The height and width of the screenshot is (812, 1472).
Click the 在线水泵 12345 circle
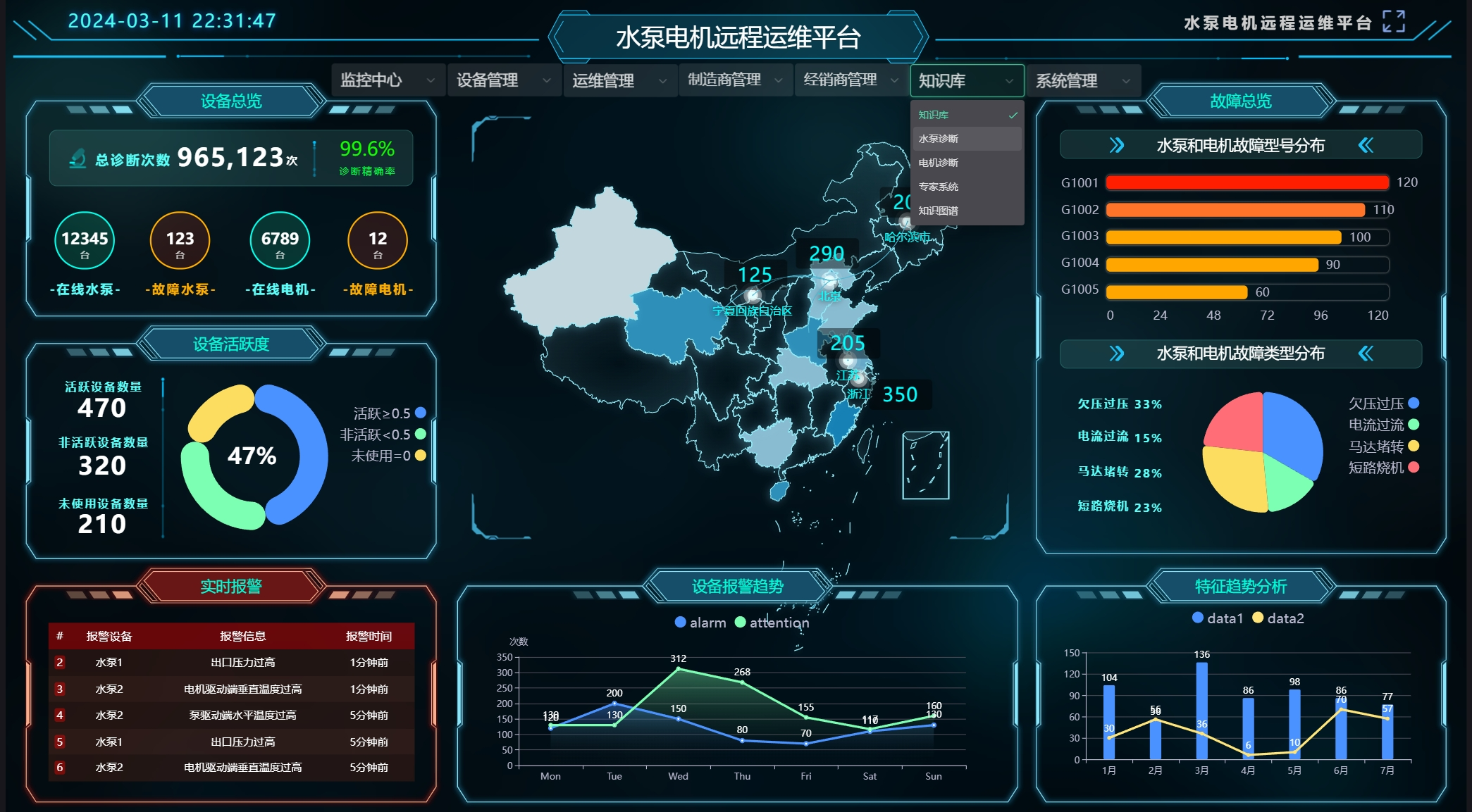[85, 240]
